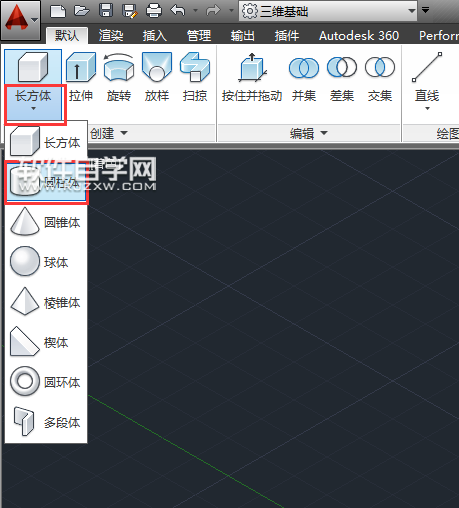Undo last action arrow icon

click(x=178, y=11)
